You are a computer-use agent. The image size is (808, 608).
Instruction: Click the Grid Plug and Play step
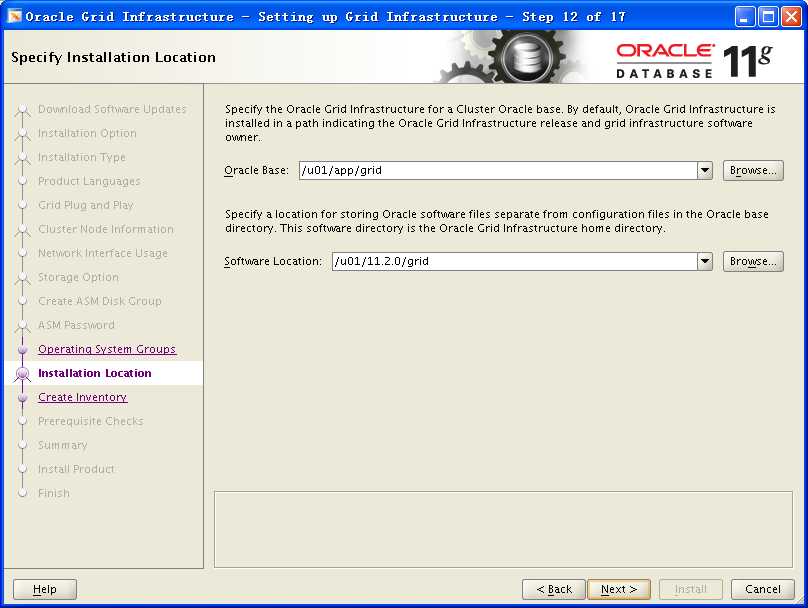point(86,205)
